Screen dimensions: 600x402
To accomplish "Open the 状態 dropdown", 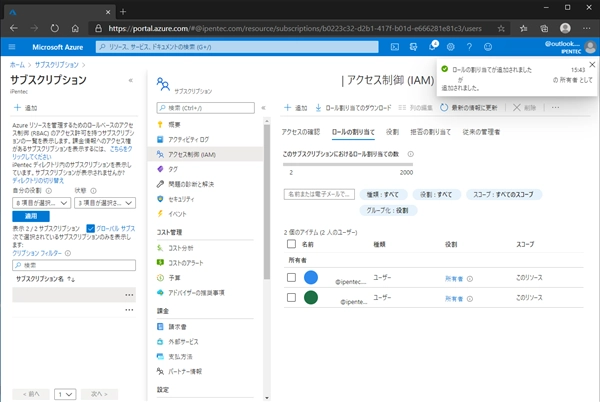I will click(105, 203).
